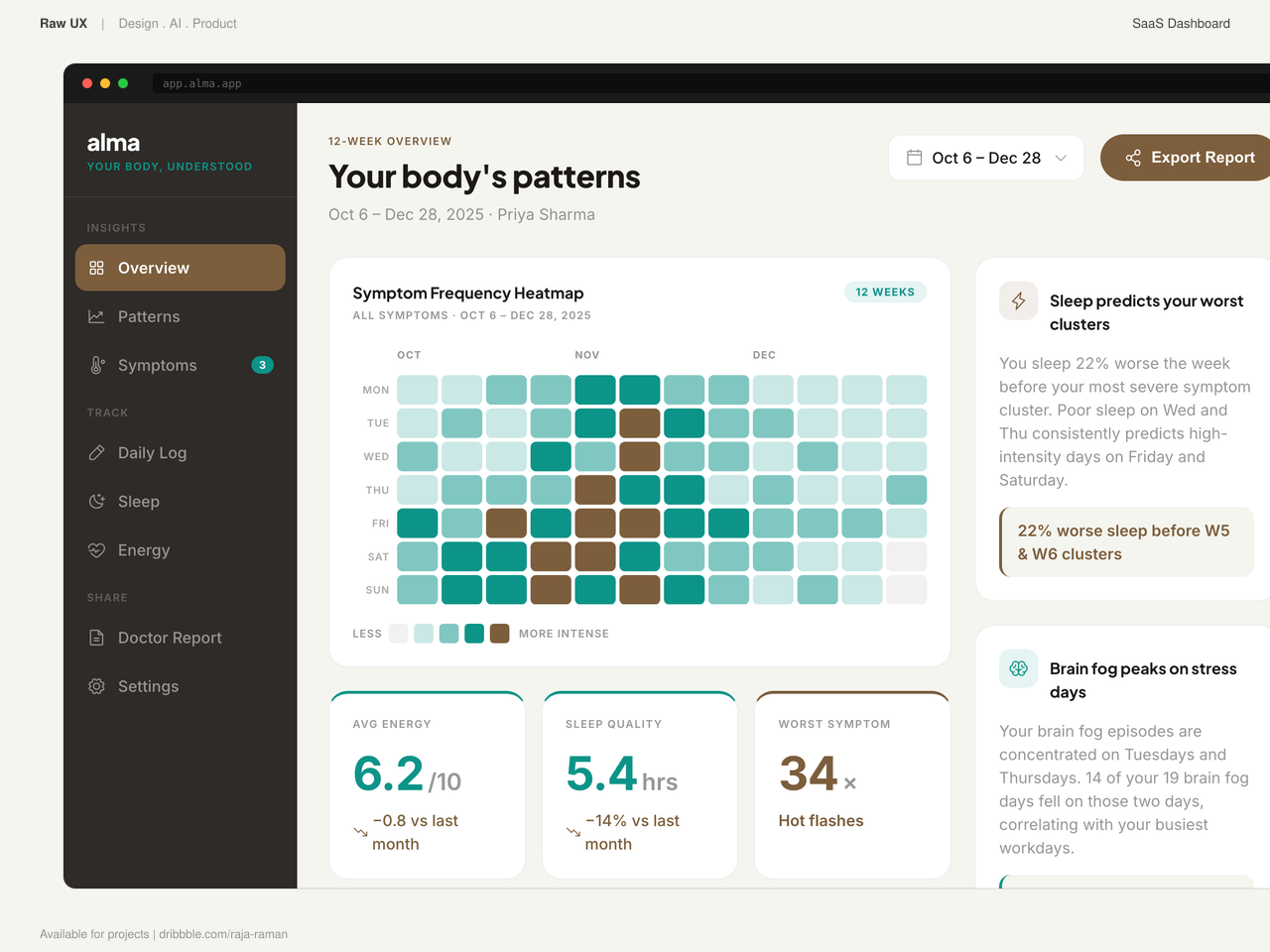The height and width of the screenshot is (952, 1270).
Task: Open Doctor Report in the sidebar
Action: [x=181, y=638]
